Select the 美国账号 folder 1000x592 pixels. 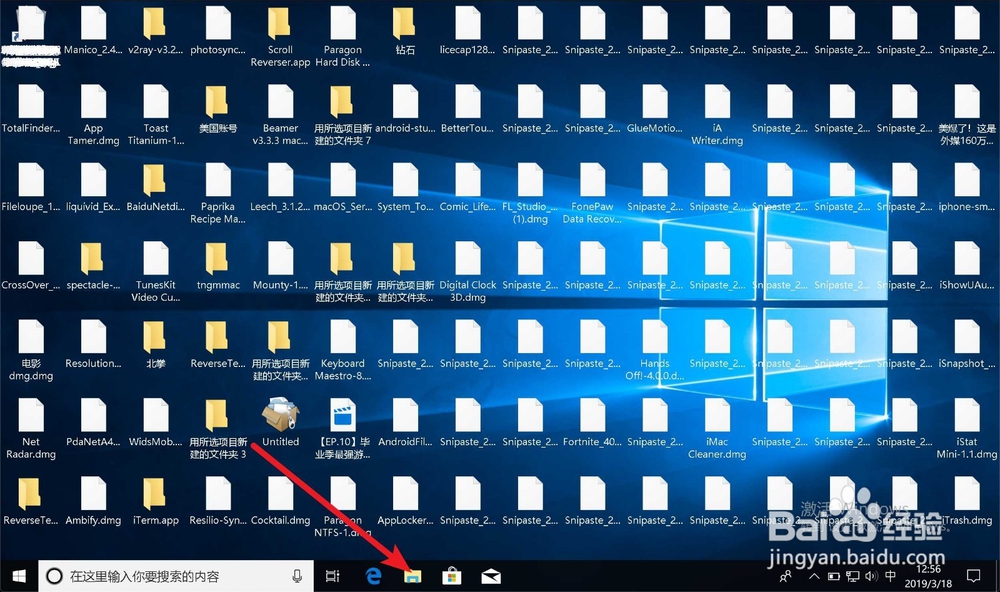218,108
